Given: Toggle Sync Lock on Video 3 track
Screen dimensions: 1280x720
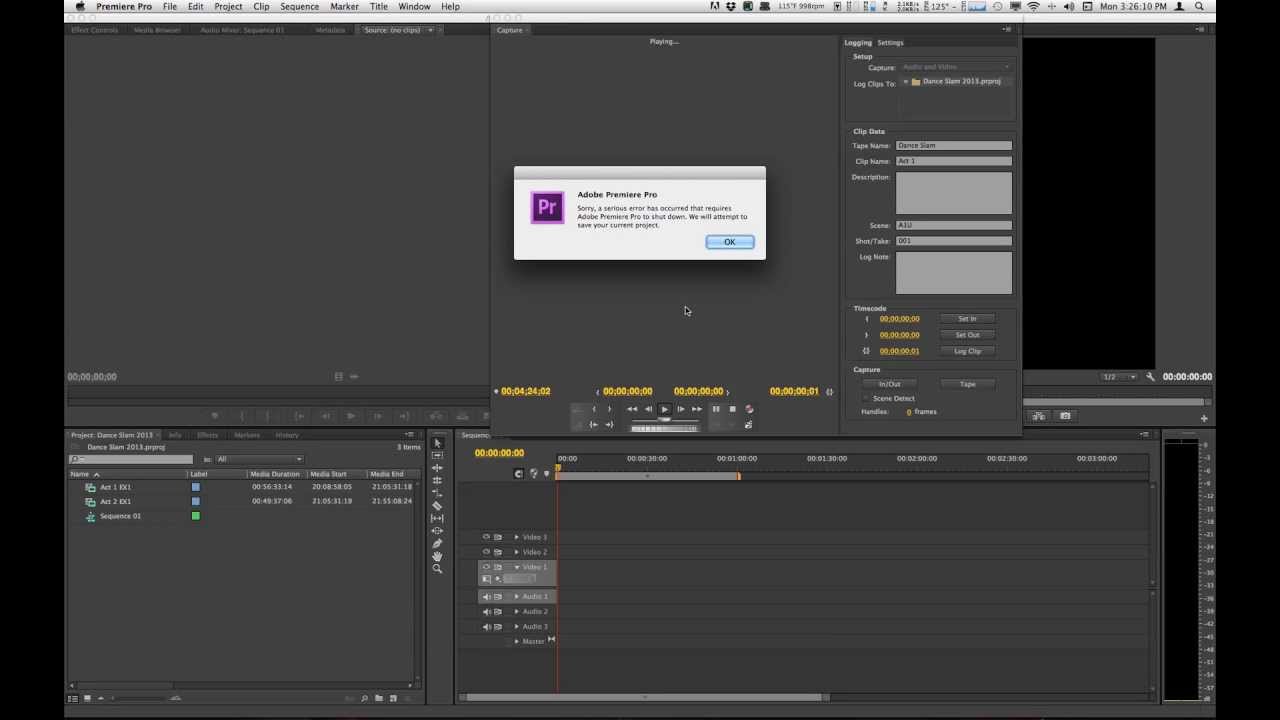Looking at the screenshot, I should click(x=498, y=537).
